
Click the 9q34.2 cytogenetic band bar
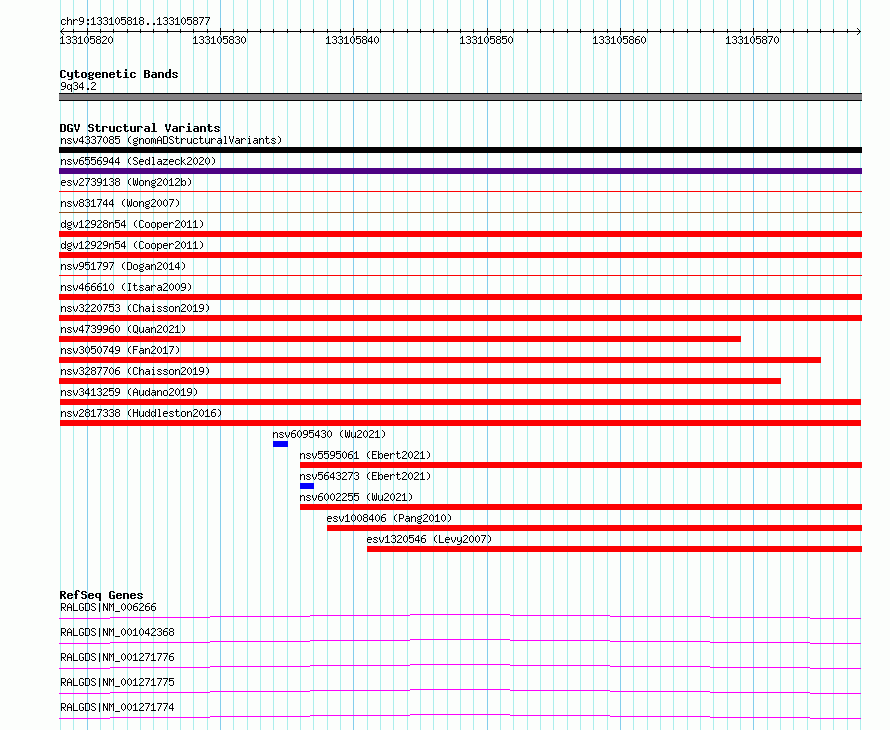[x=460, y=97]
